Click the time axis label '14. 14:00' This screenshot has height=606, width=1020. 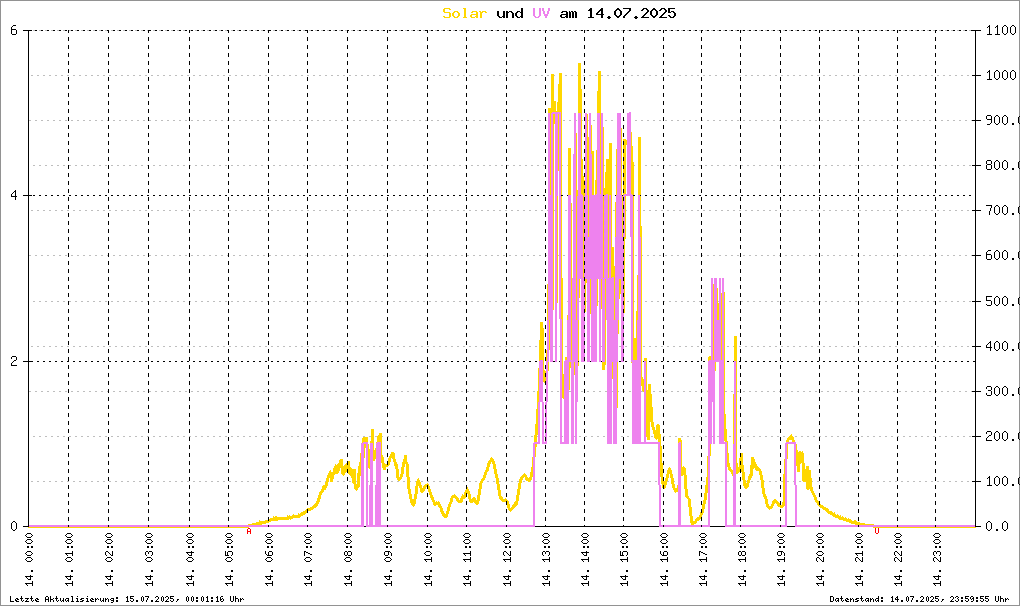point(585,560)
